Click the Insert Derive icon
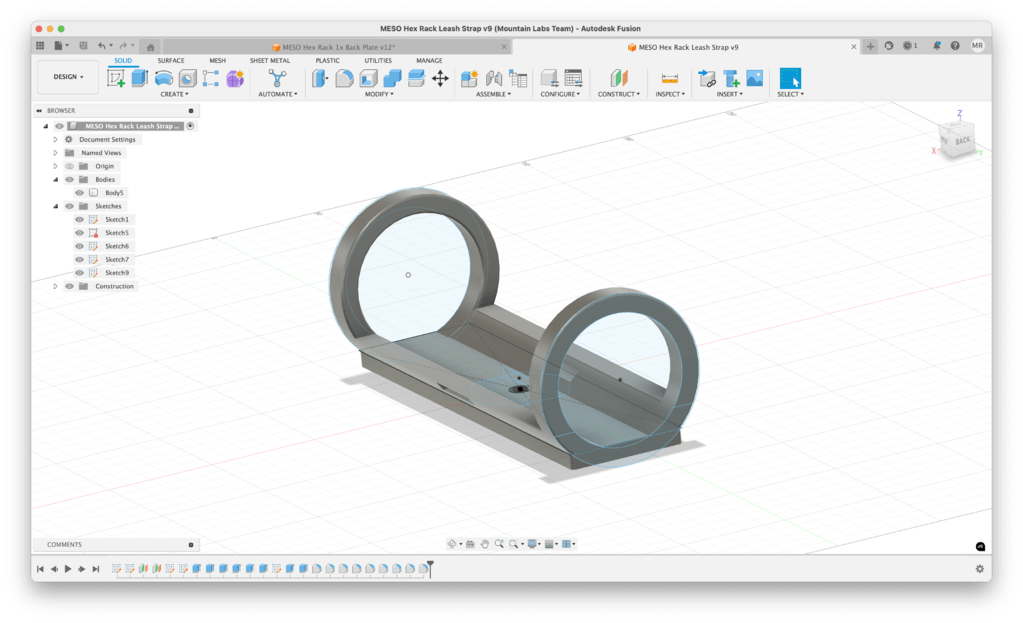Screen dimensions: 1023x623 click(x=707, y=78)
